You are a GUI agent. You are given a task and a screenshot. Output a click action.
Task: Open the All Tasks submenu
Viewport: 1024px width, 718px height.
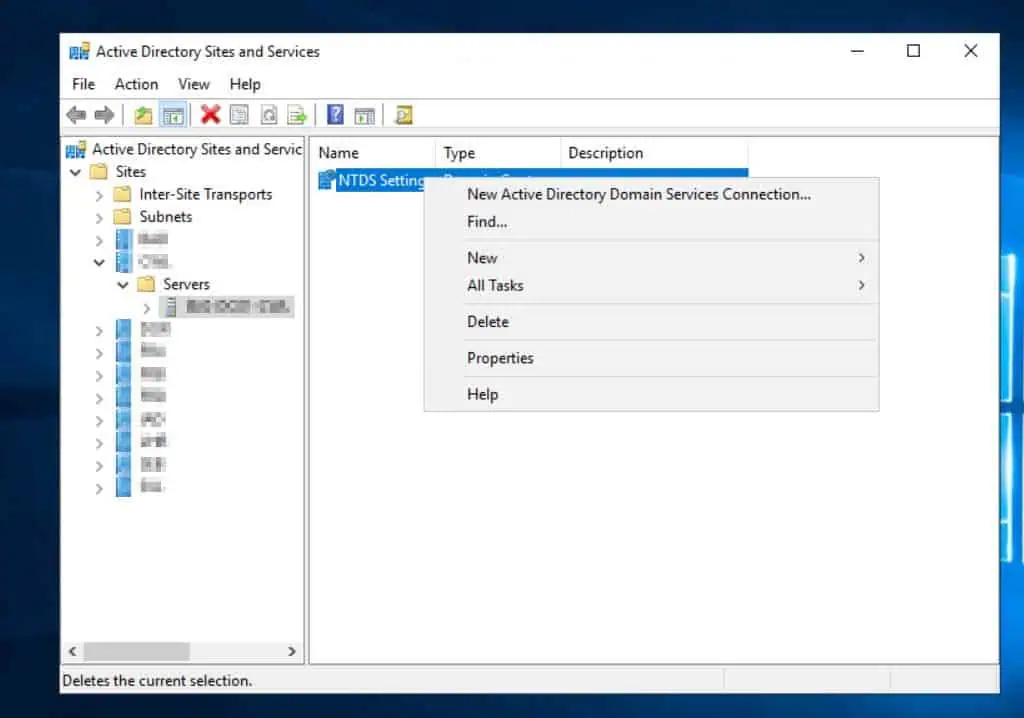coord(651,286)
